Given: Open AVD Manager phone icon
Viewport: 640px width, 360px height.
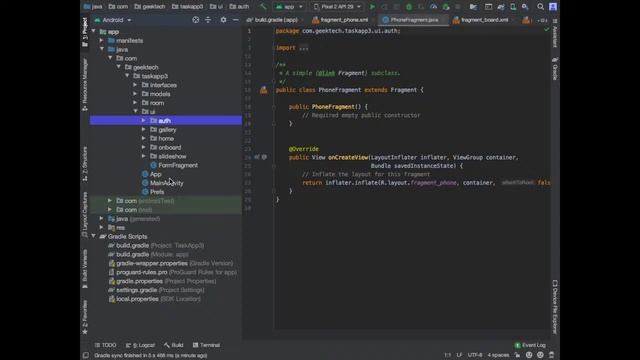Looking at the screenshot, I should [x=513, y=7].
